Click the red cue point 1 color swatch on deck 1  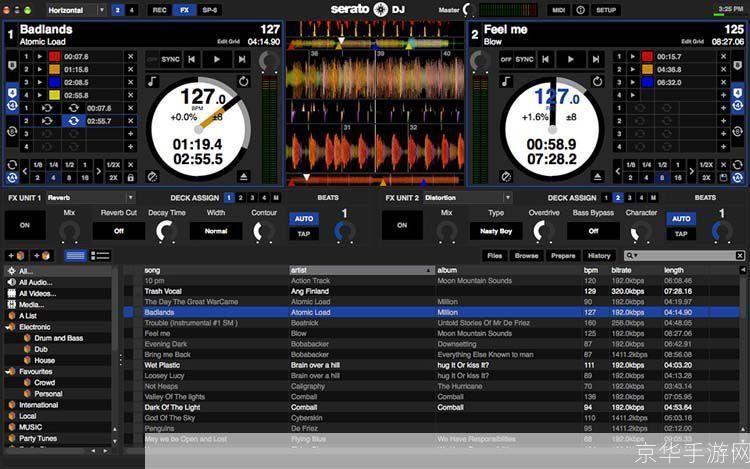[55, 56]
